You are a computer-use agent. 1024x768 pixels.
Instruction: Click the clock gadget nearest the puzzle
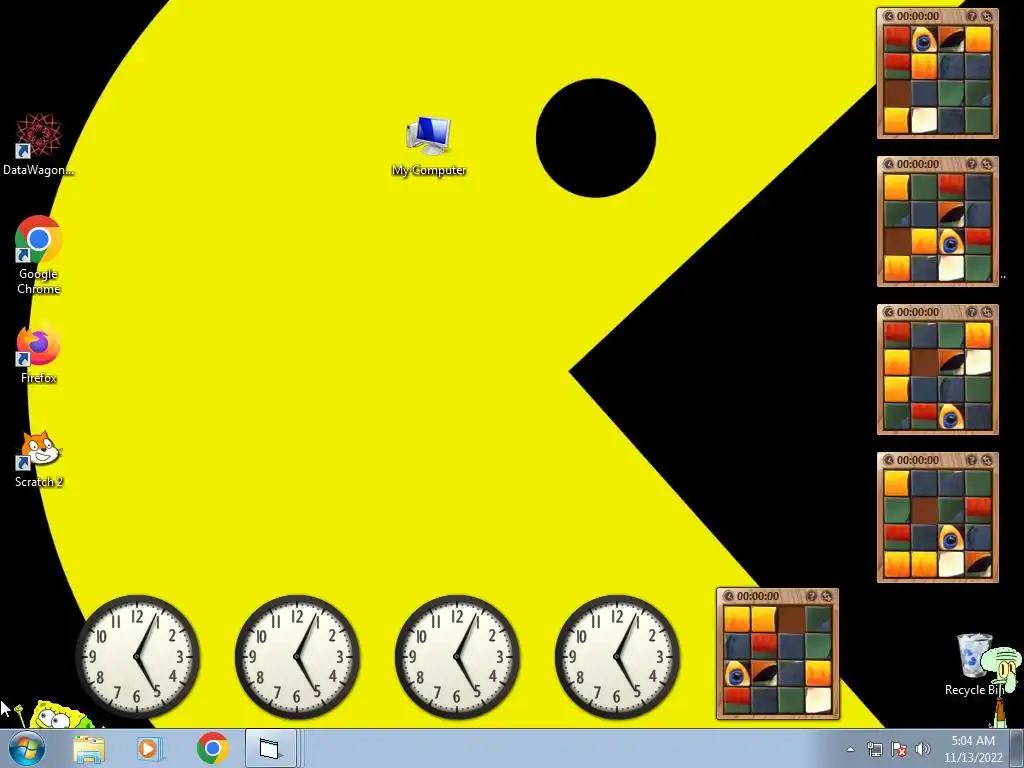click(617, 657)
